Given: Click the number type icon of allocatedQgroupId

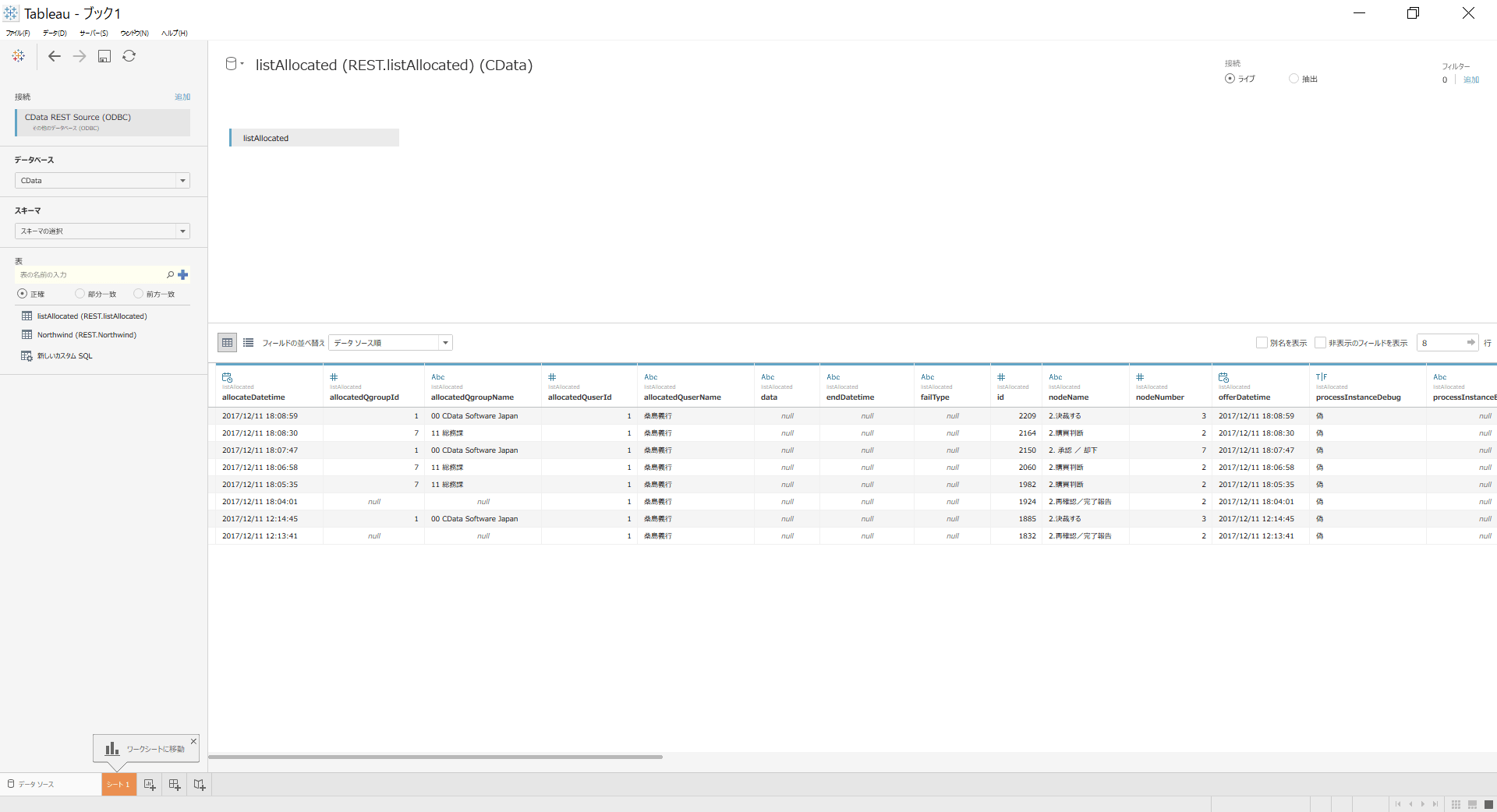Looking at the screenshot, I should coord(334,377).
